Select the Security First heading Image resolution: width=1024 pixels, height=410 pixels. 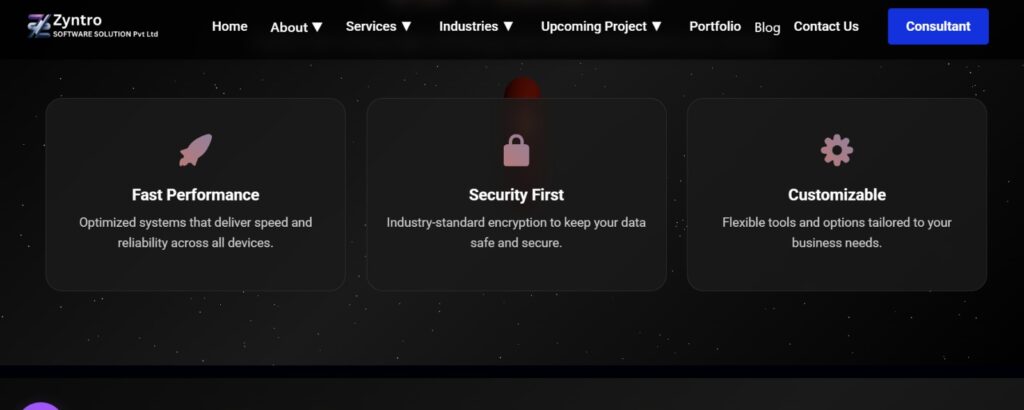coord(516,195)
